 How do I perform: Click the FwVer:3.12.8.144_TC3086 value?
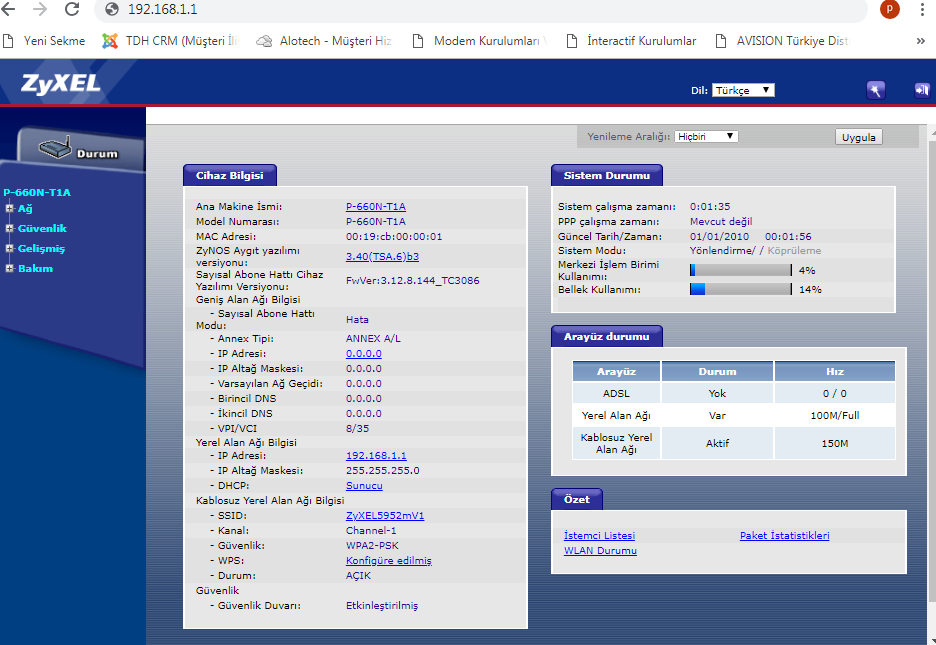[x=412, y=280]
